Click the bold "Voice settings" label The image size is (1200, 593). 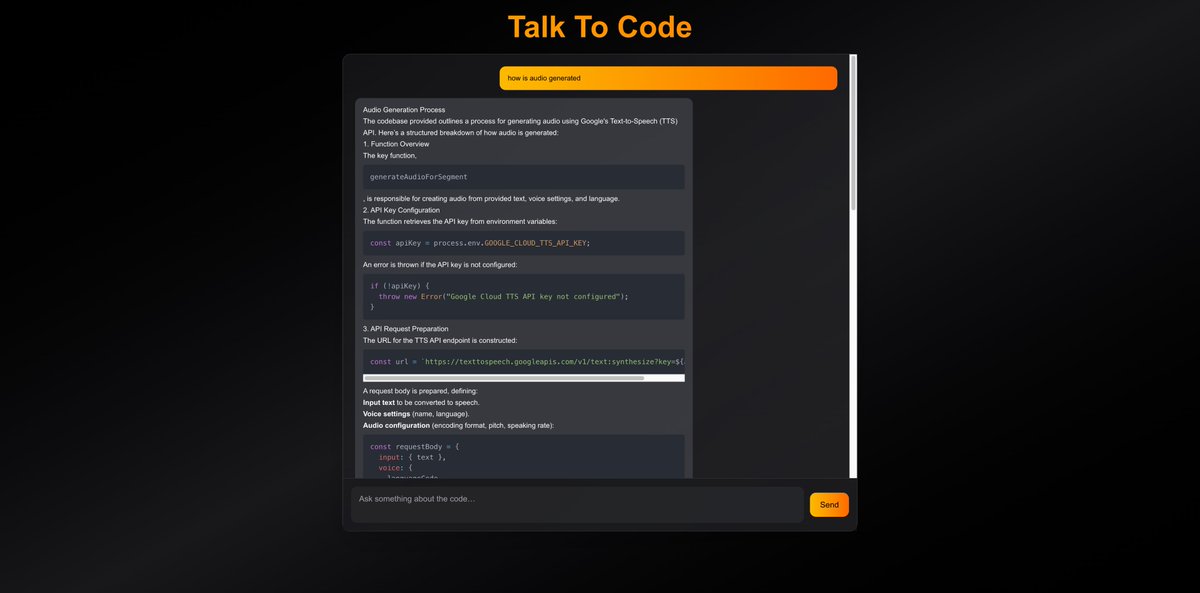pyautogui.click(x=386, y=414)
